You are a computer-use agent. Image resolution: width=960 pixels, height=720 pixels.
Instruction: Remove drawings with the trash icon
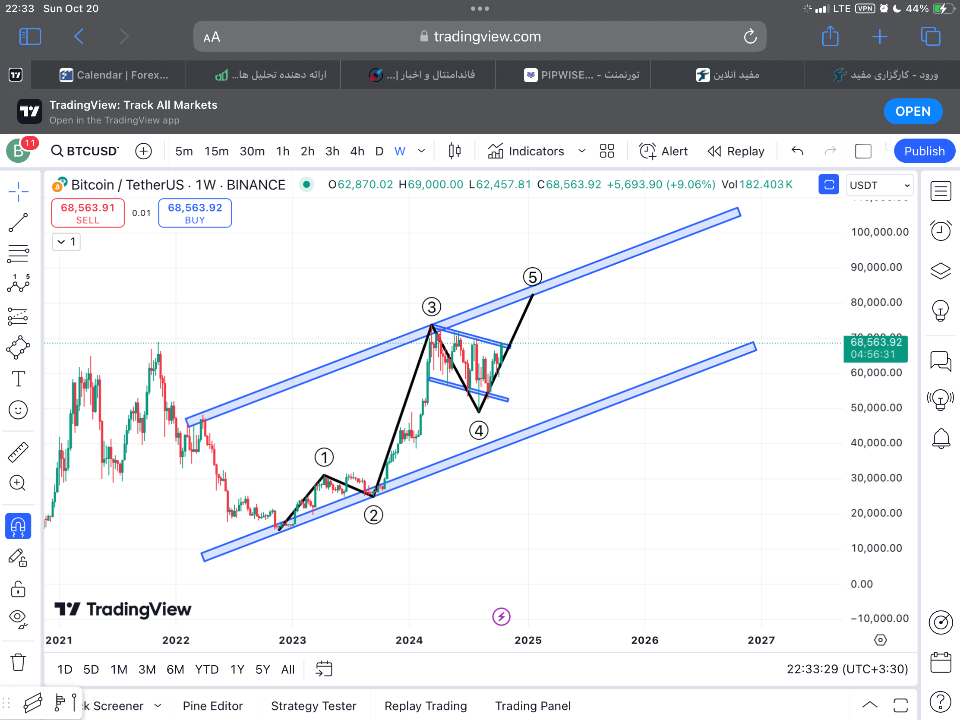[x=18, y=662]
